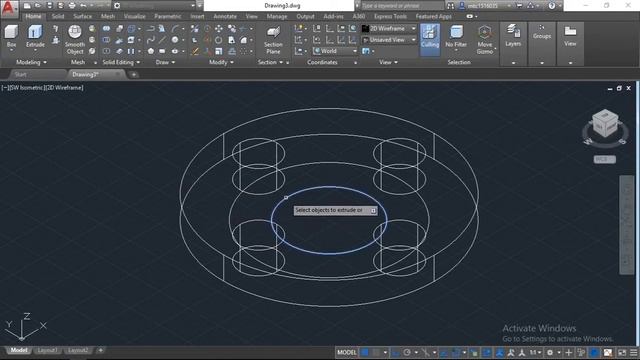Viewport: 640px width, 360px height.
Task: Open the Section panel dialog launcher
Action: click(288, 63)
